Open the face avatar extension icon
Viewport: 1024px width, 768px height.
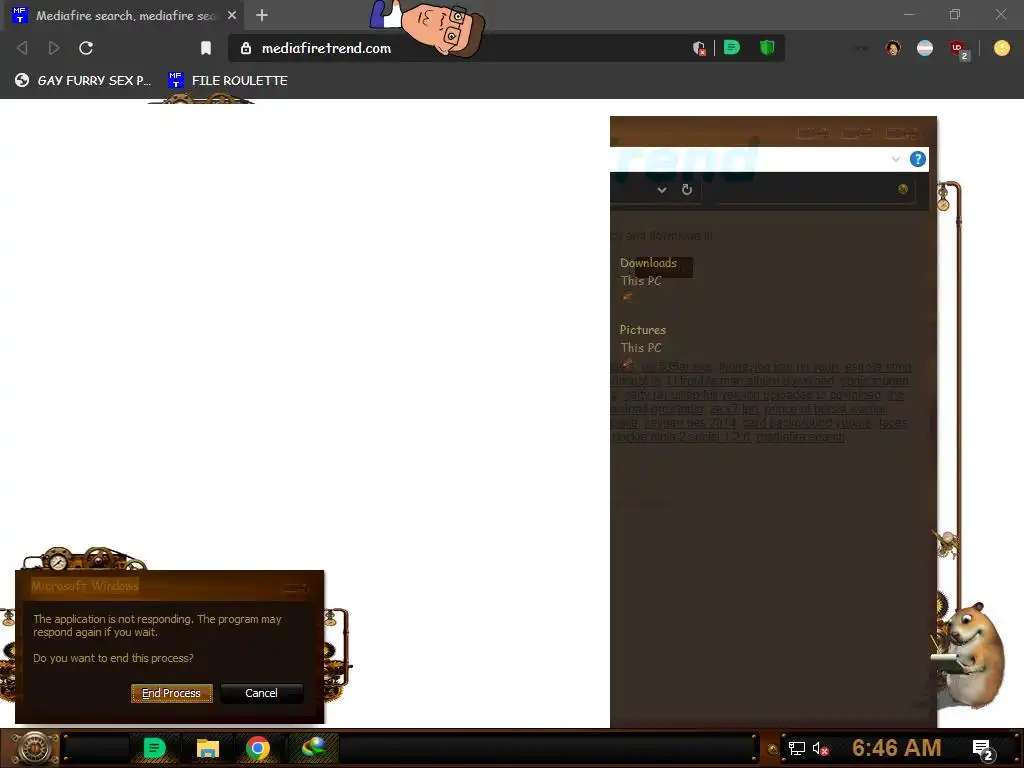(893, 48)
